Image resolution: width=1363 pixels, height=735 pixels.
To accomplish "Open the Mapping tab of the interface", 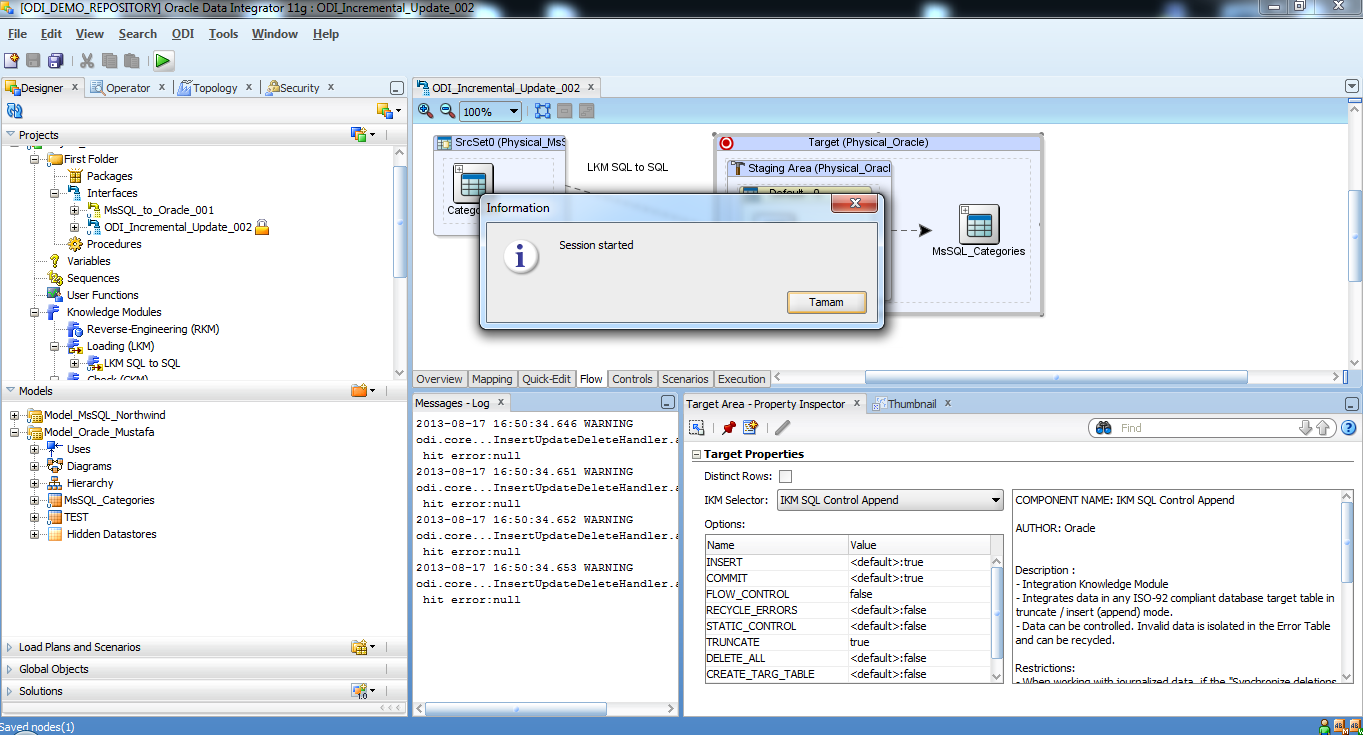I will click(x=492, y=379).
